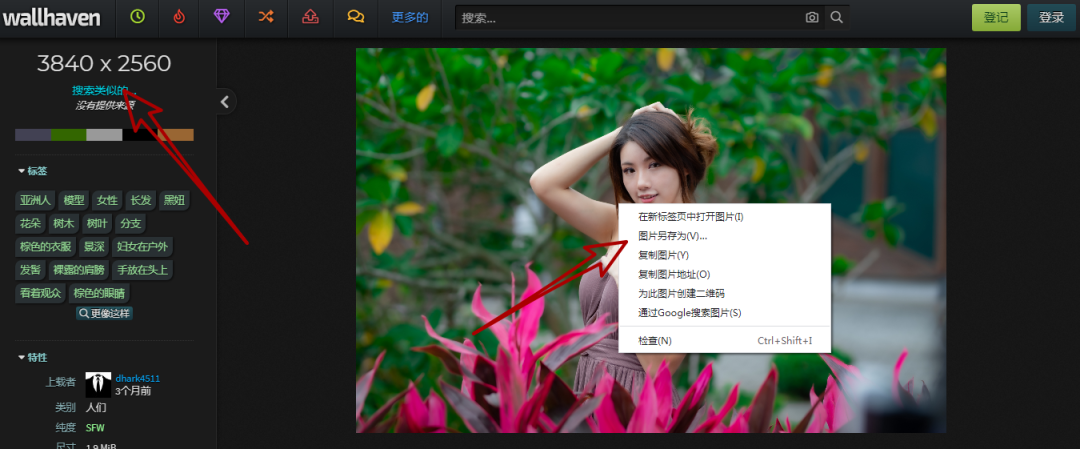Click the 3840 x 2560 resolution heading
1080x449 pixels.
click(x=104, y=63)
